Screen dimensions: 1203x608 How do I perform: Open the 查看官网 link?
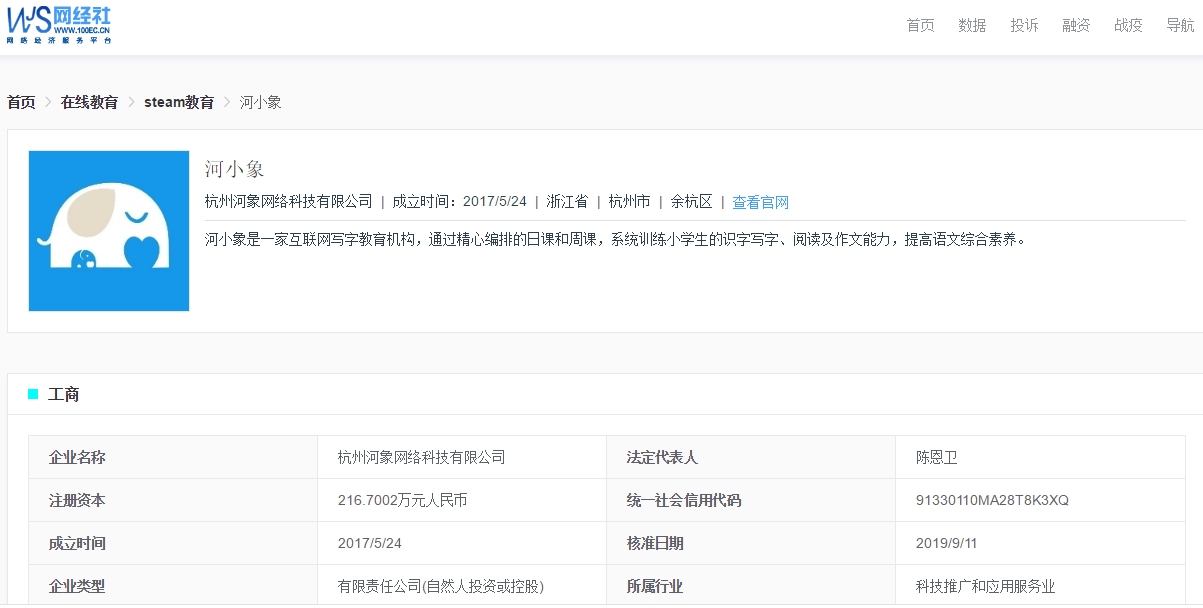pyautogui.click(x=761, y=202)
